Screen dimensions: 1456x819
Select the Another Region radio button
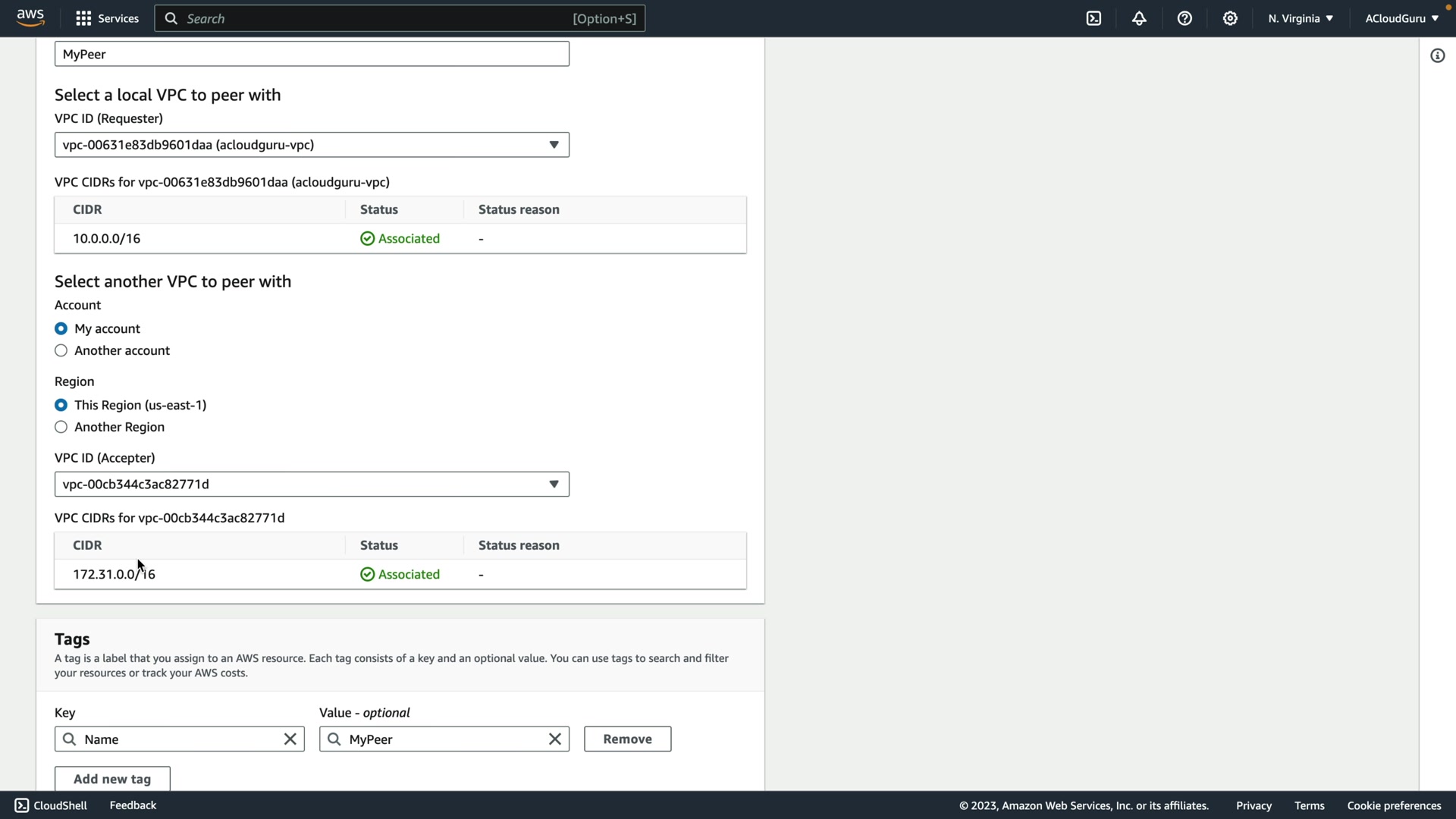pyautogui.click(x=61, y=427)
